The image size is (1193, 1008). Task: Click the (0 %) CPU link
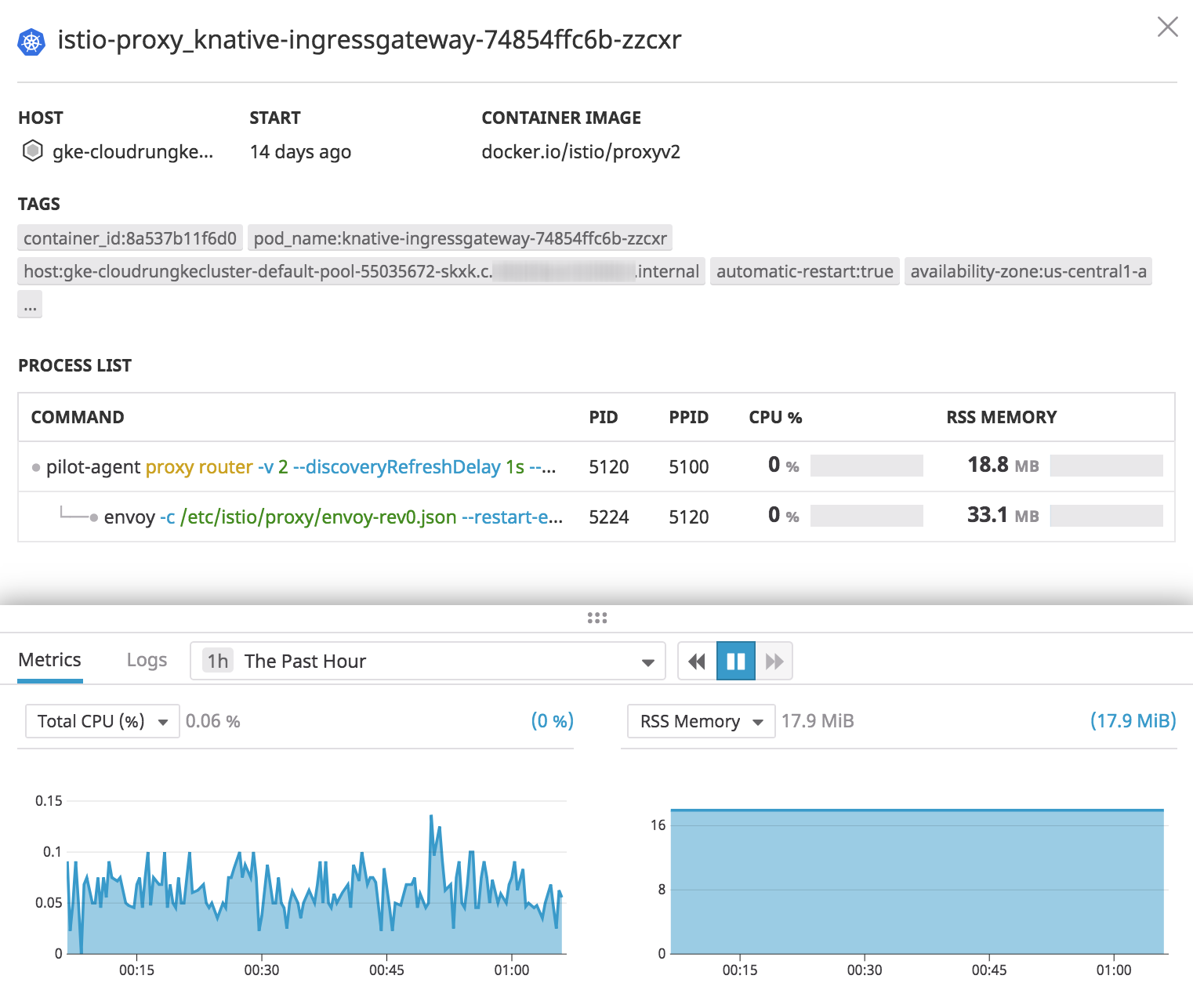(553, 720)
